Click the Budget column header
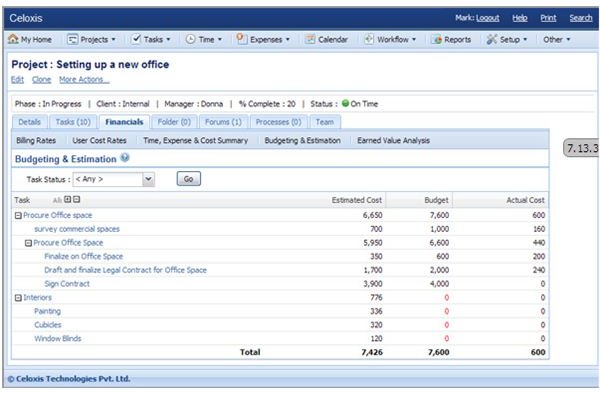600x393 pixels. click(x=436, y=200)
